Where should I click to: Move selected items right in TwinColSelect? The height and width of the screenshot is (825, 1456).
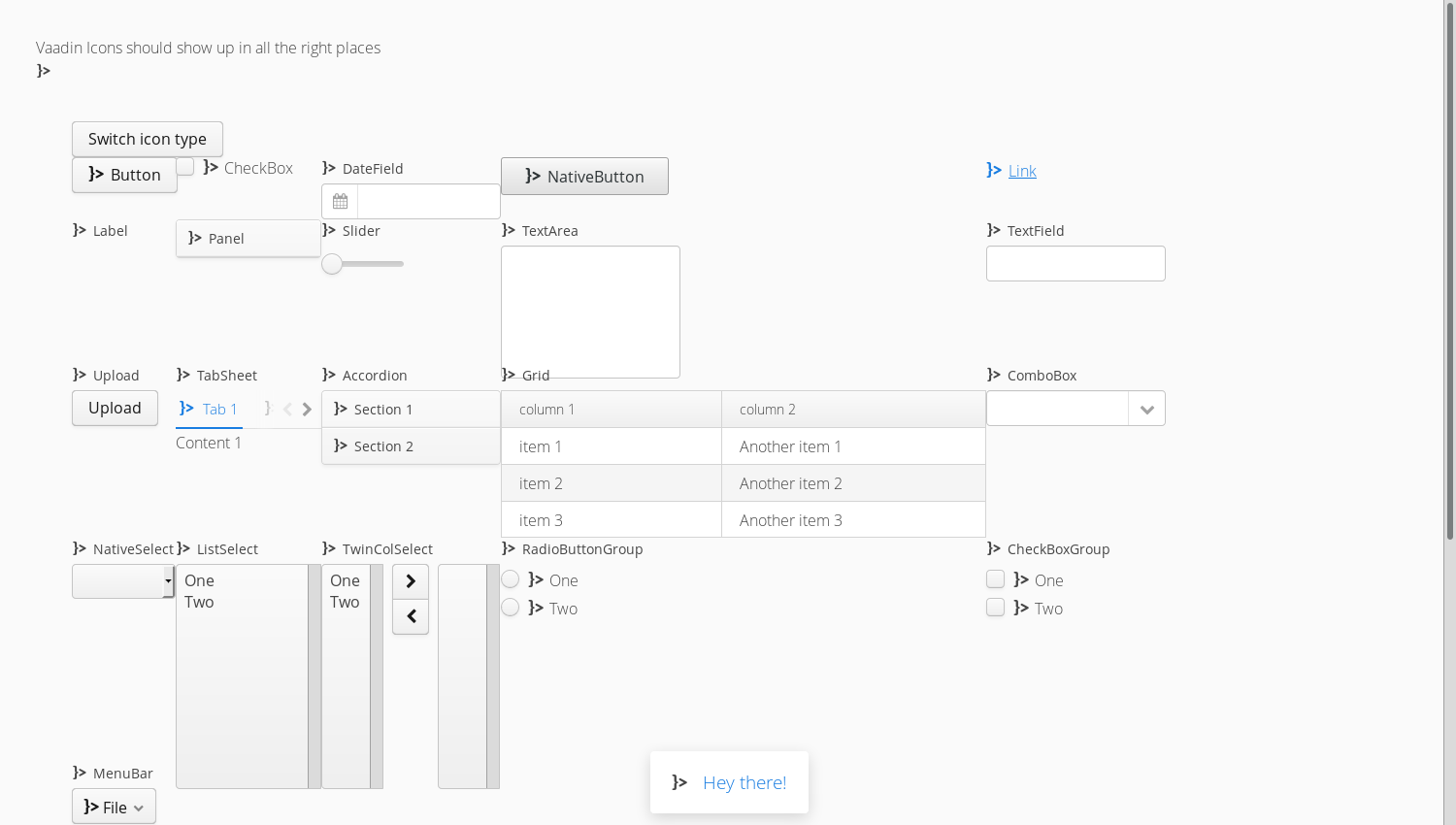(x=411, y=581)
